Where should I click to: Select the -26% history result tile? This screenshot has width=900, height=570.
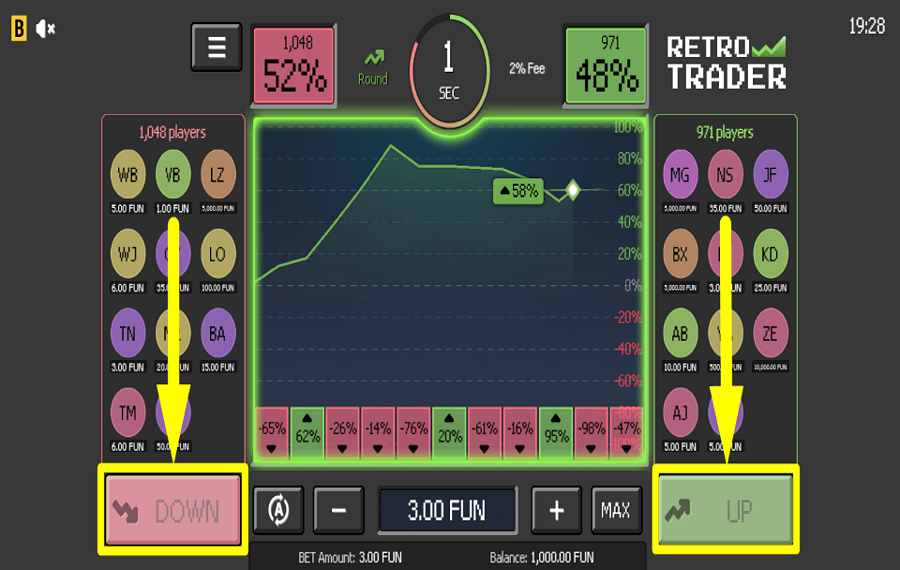click(343, 433)
